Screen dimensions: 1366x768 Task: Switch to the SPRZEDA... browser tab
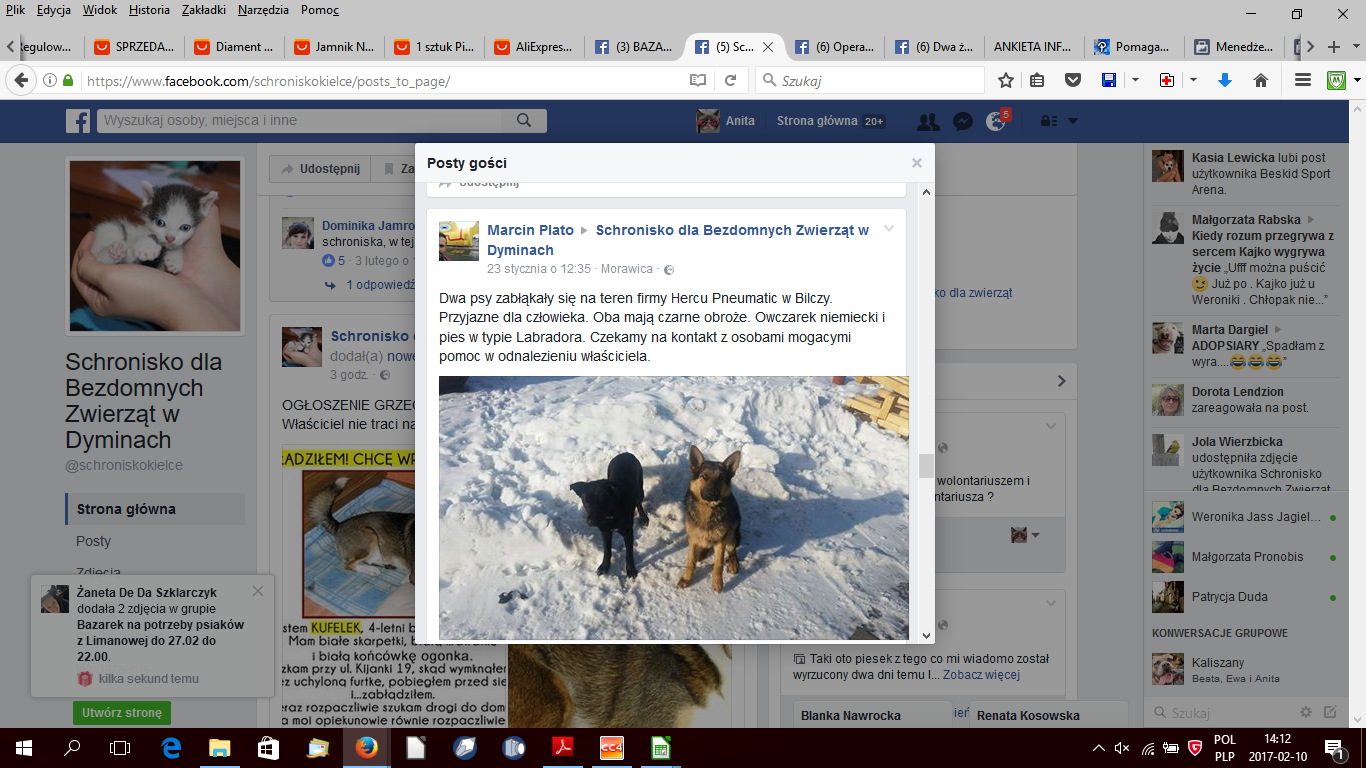(x=134, y=47)
